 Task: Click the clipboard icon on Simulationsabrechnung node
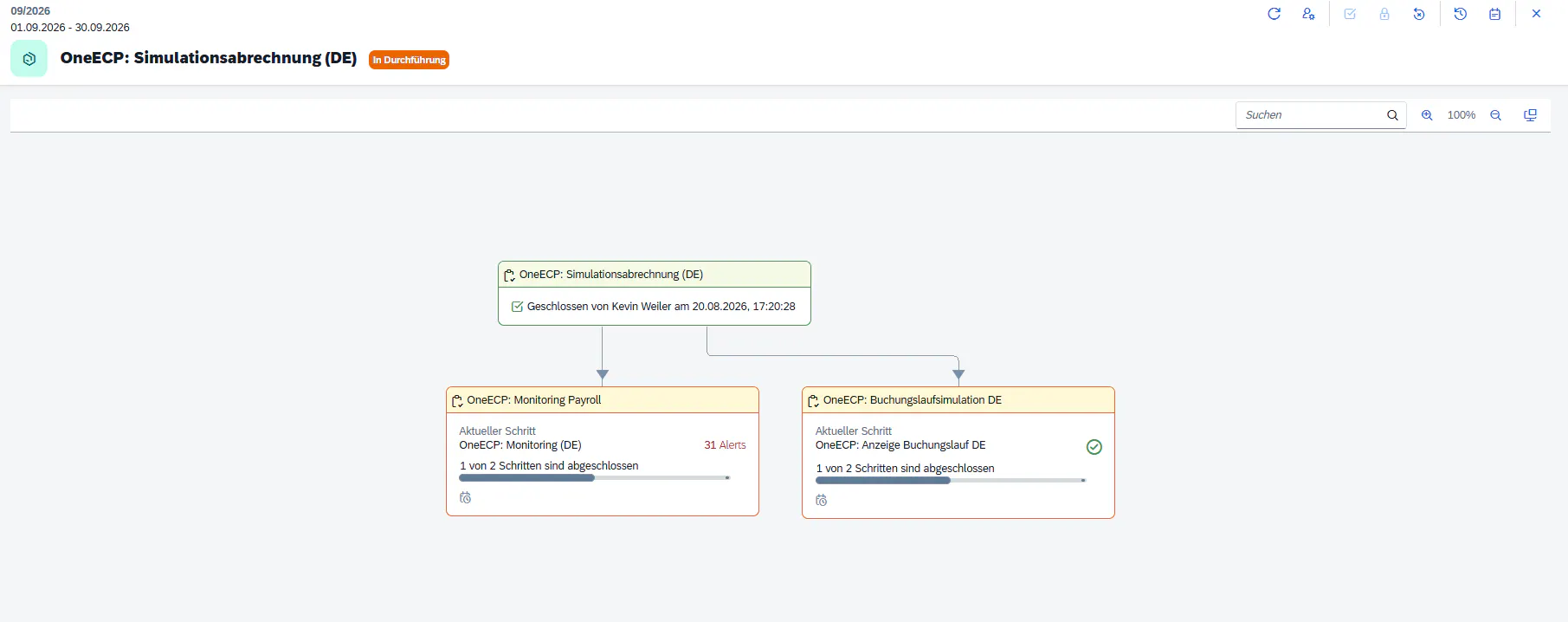coord(509,275)
